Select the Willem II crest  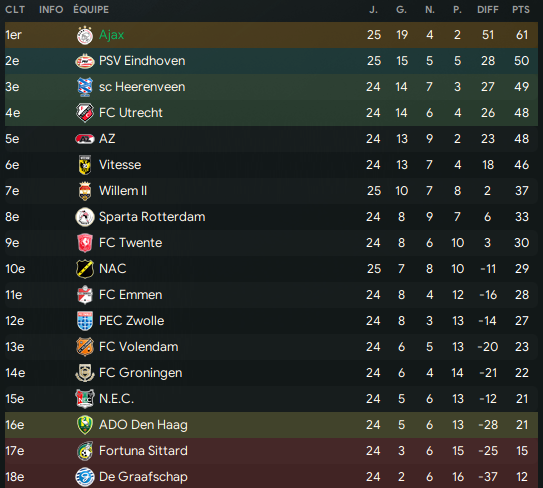coord(85,191)
